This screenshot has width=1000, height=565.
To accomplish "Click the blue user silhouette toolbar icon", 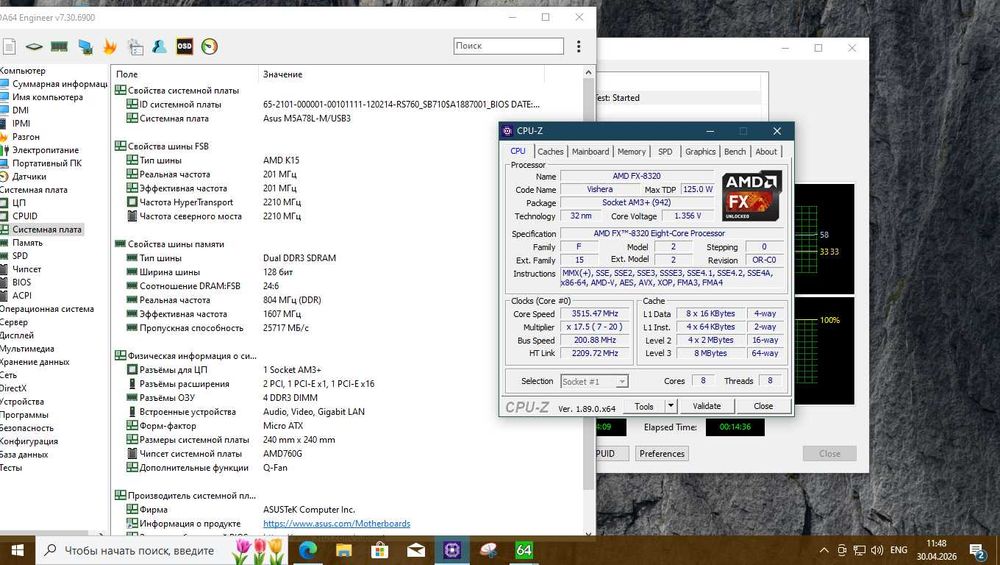I will click(159, 47).
